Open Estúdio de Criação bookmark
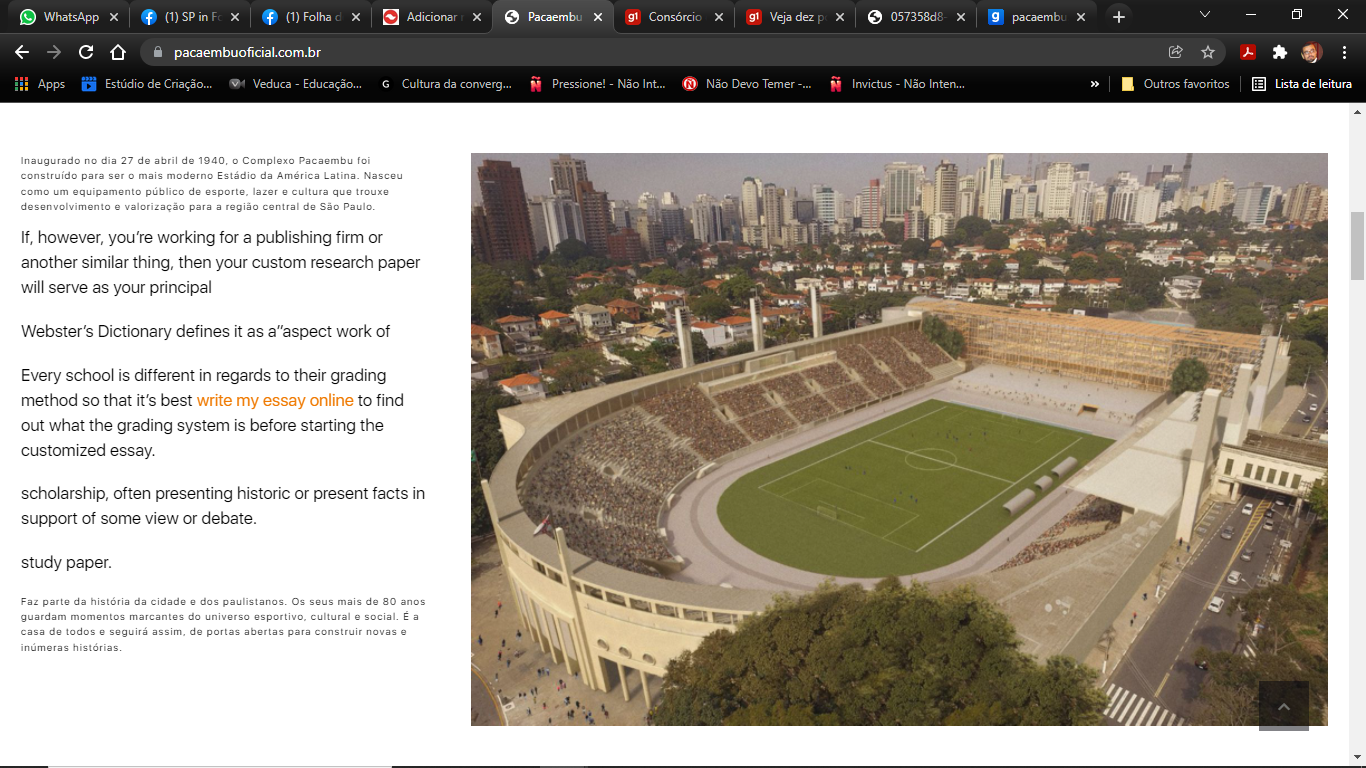Image resolution: width=1366 pixels, height=768 pixels. pos(147,84)
